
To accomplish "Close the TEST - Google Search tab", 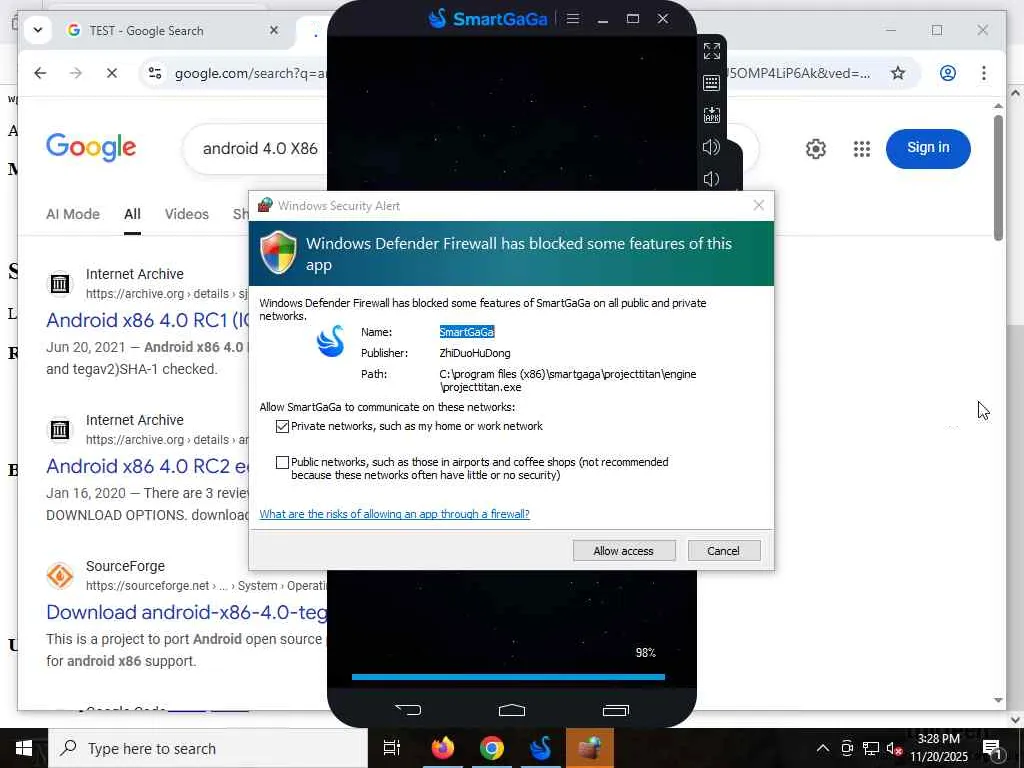I will [x=274, y=30].
